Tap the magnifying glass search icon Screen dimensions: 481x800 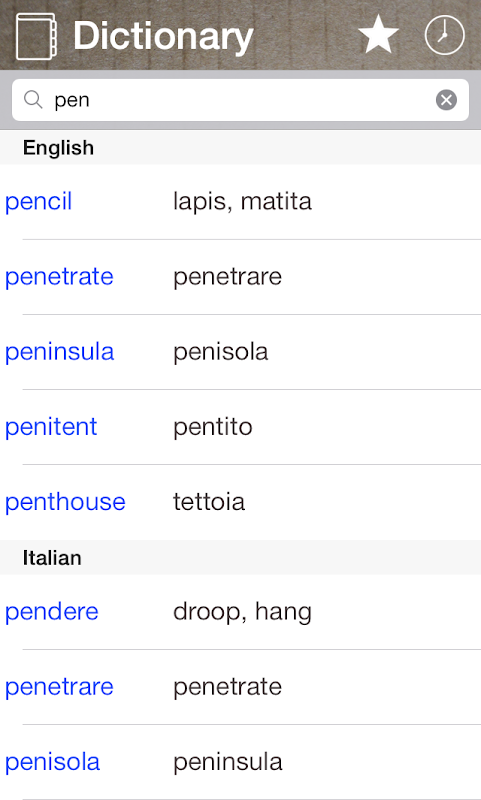point(33,99)
